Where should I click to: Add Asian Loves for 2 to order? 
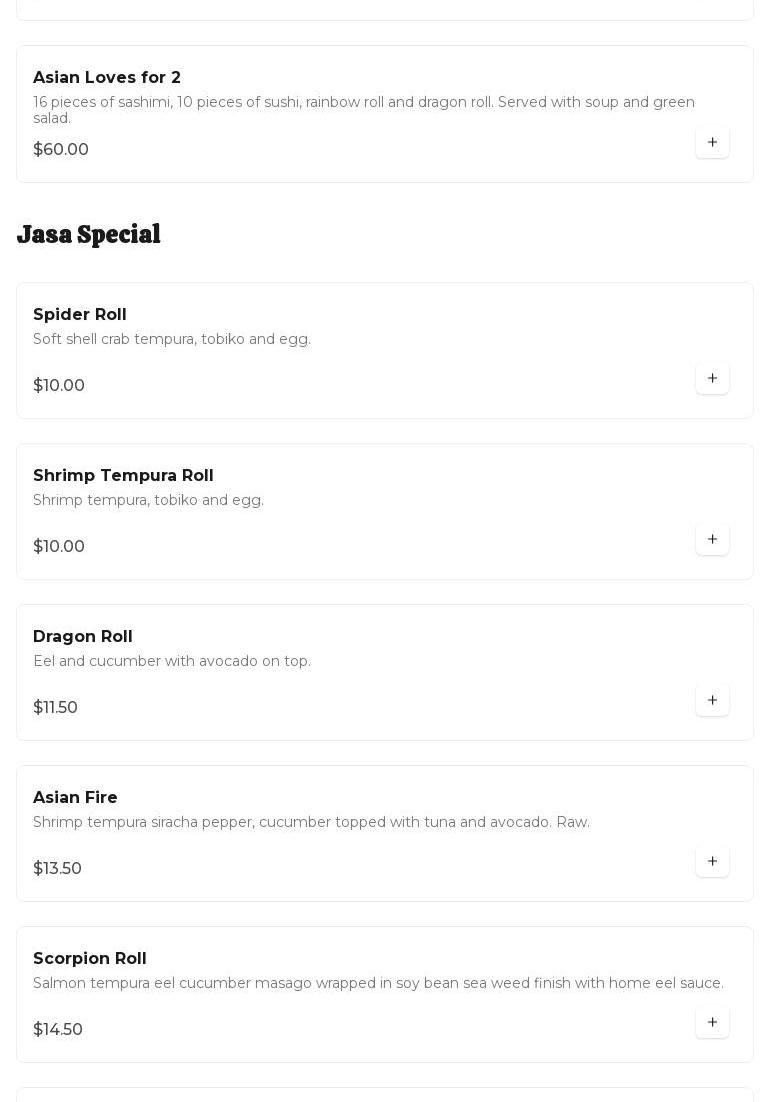click(x=712, y=143)
